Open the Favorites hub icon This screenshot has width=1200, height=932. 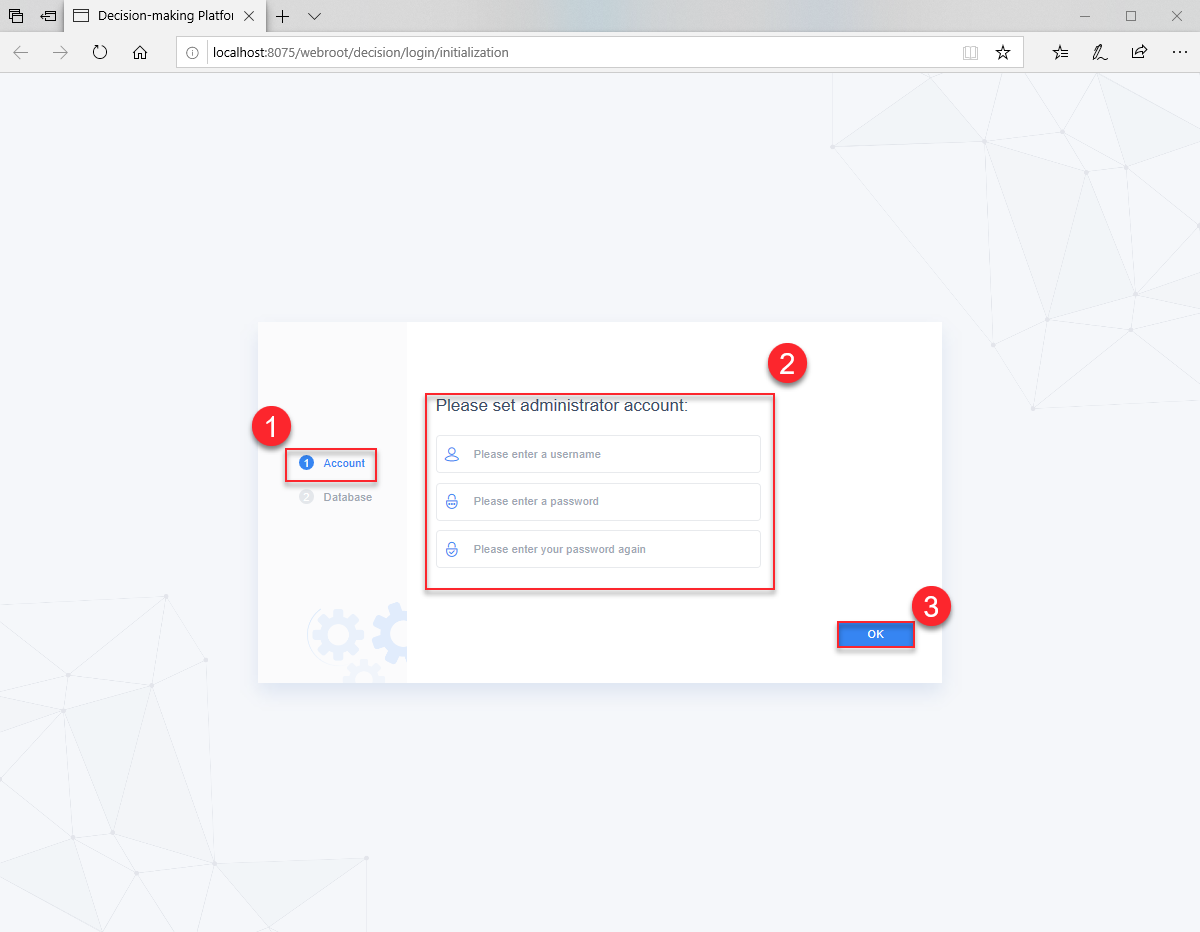[1059, 52]
